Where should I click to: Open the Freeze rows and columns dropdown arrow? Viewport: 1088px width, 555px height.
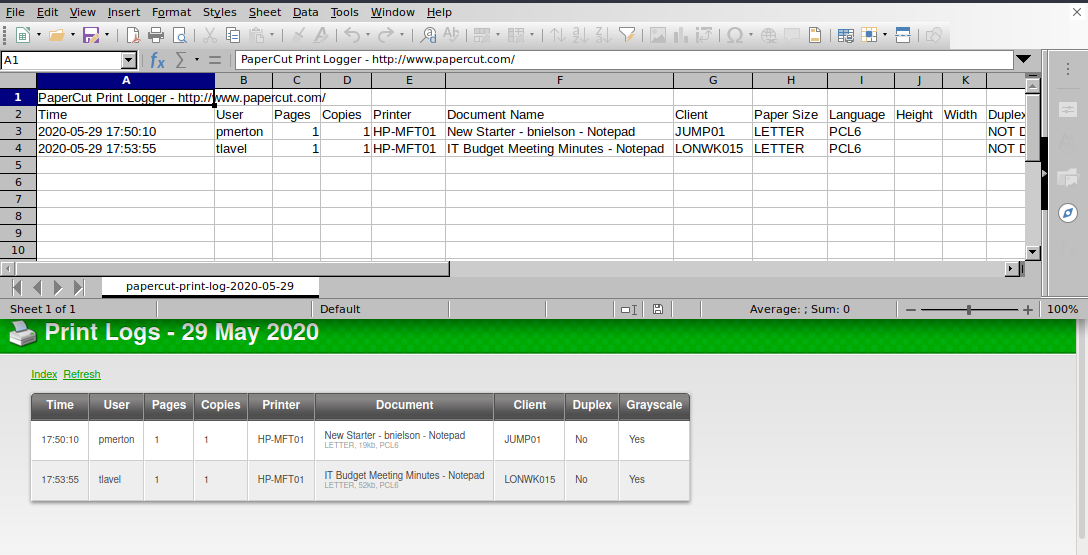tap(885, 35)
